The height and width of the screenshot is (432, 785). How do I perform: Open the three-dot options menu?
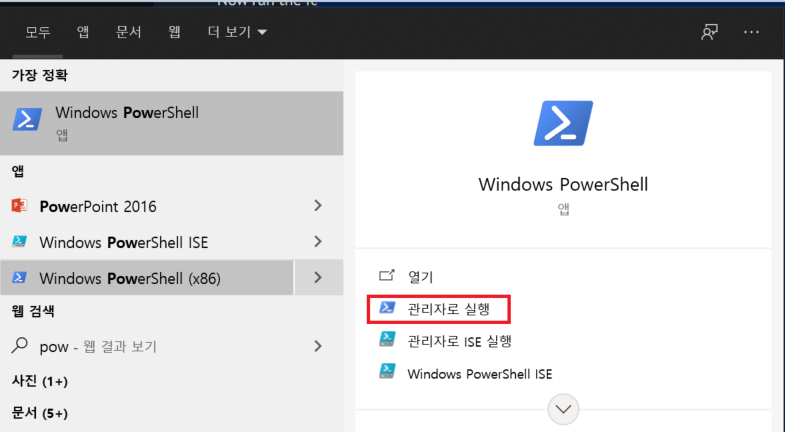(x=751, y=32)
